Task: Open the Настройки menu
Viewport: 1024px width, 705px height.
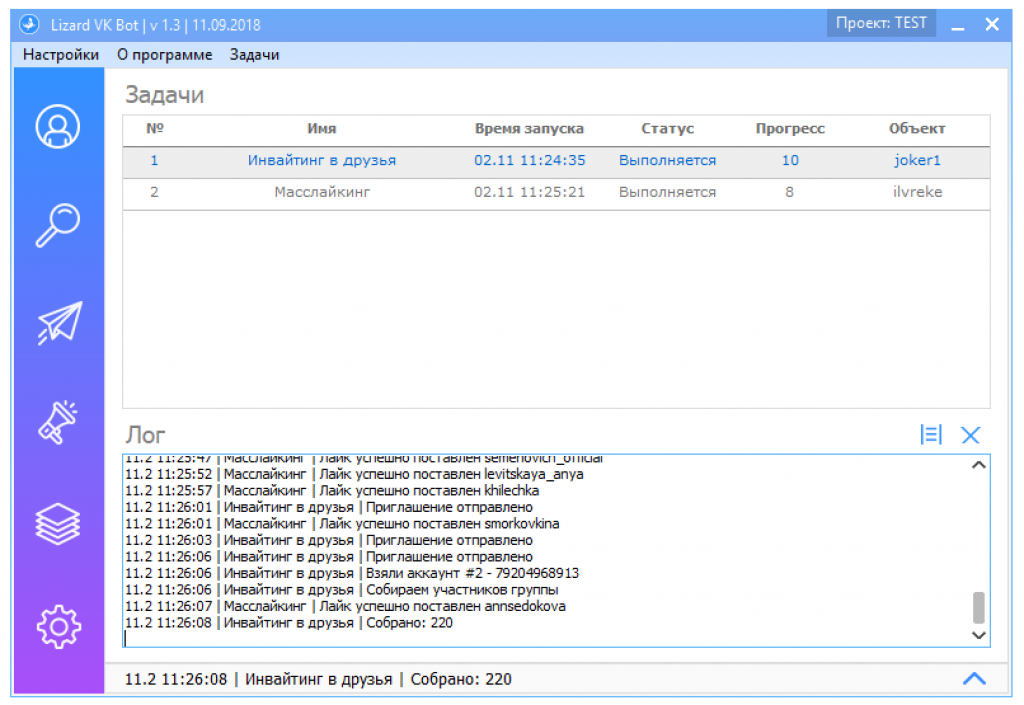Action: coord(61,55)
